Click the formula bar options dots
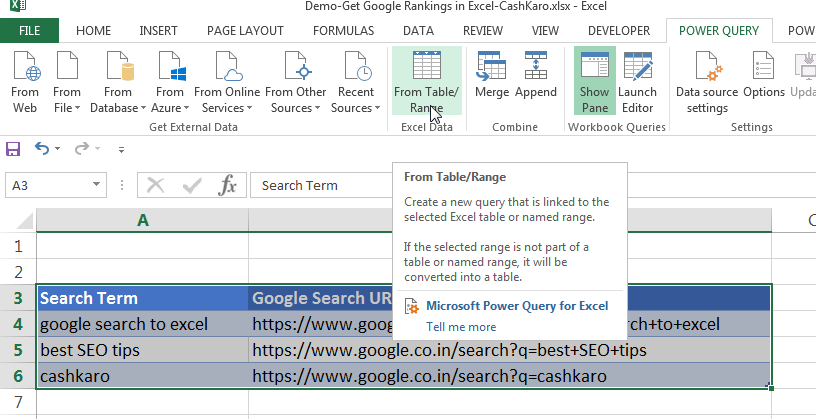 click(x=122, y=185)
